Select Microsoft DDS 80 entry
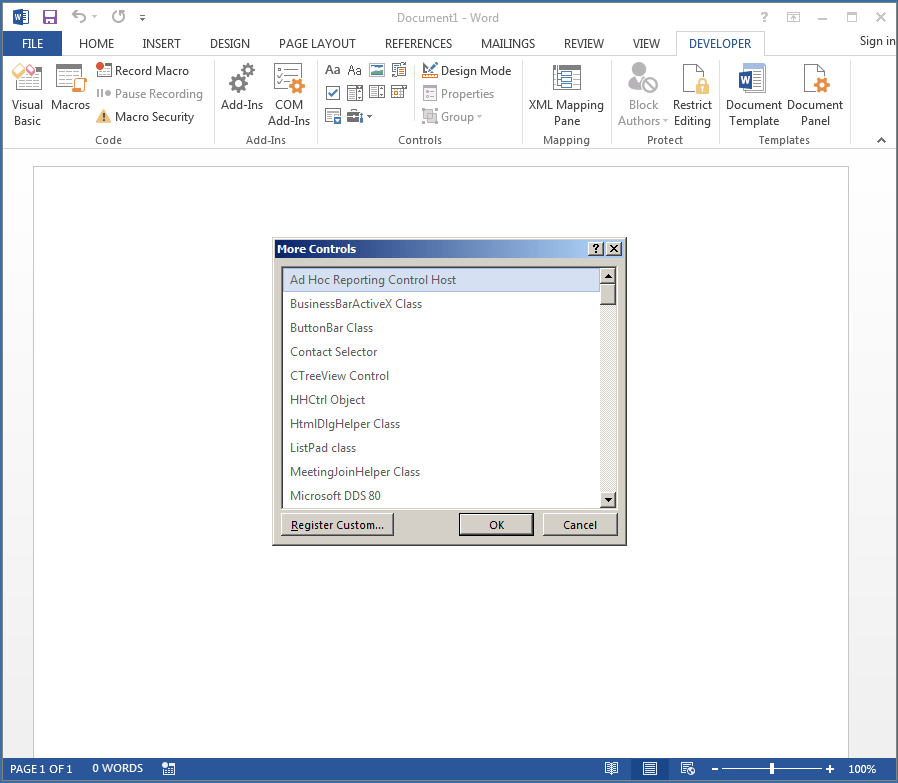Screen dimensions: 898x783 441,496
